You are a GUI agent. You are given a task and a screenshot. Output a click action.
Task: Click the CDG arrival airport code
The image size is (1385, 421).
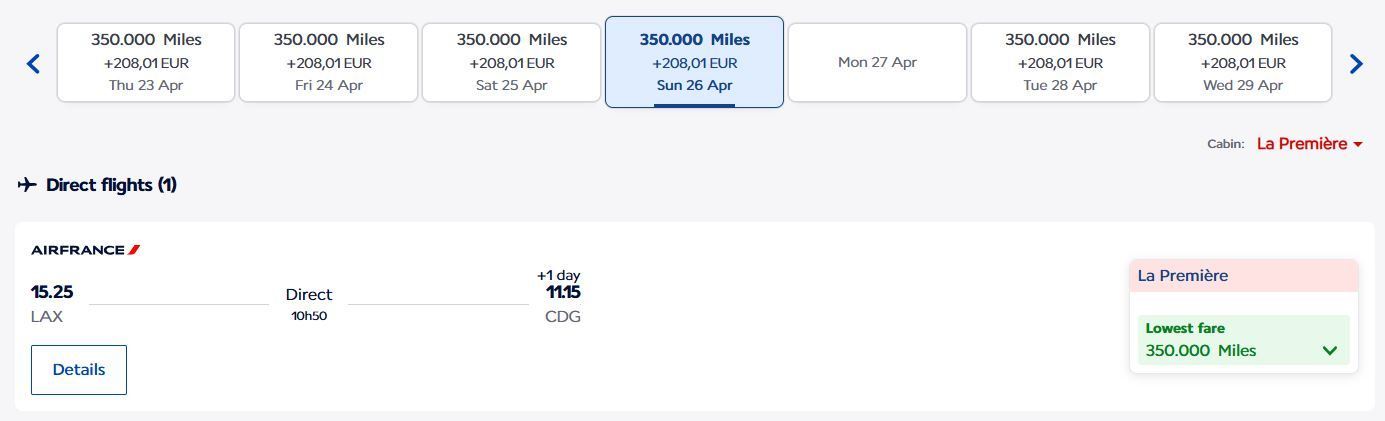click(562, 317)
